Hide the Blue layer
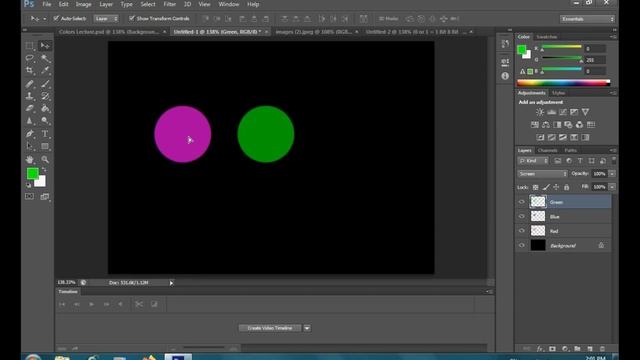Screen dimensions: 640x360 tap(522, 216)
